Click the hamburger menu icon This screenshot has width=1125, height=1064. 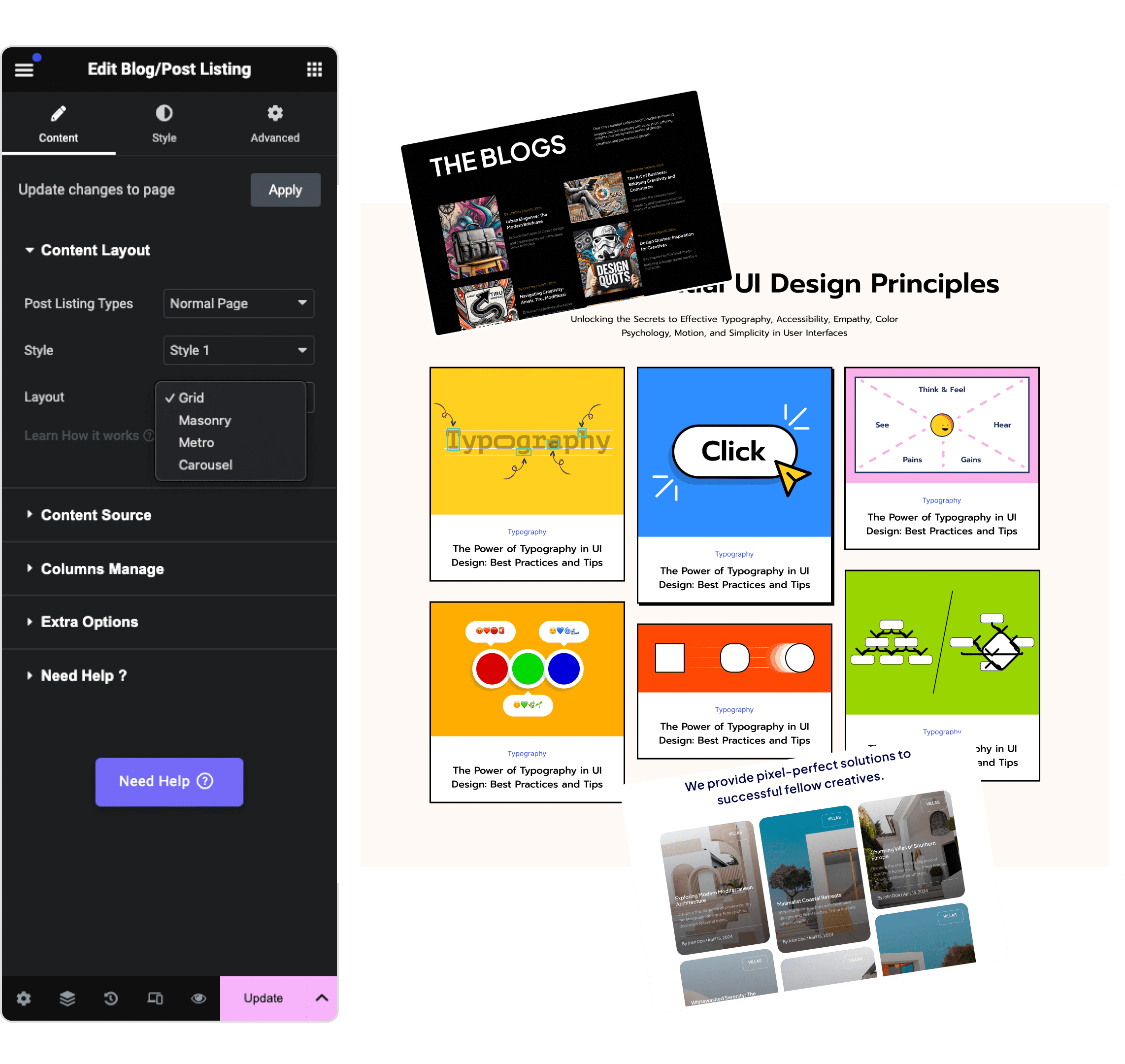24,69
